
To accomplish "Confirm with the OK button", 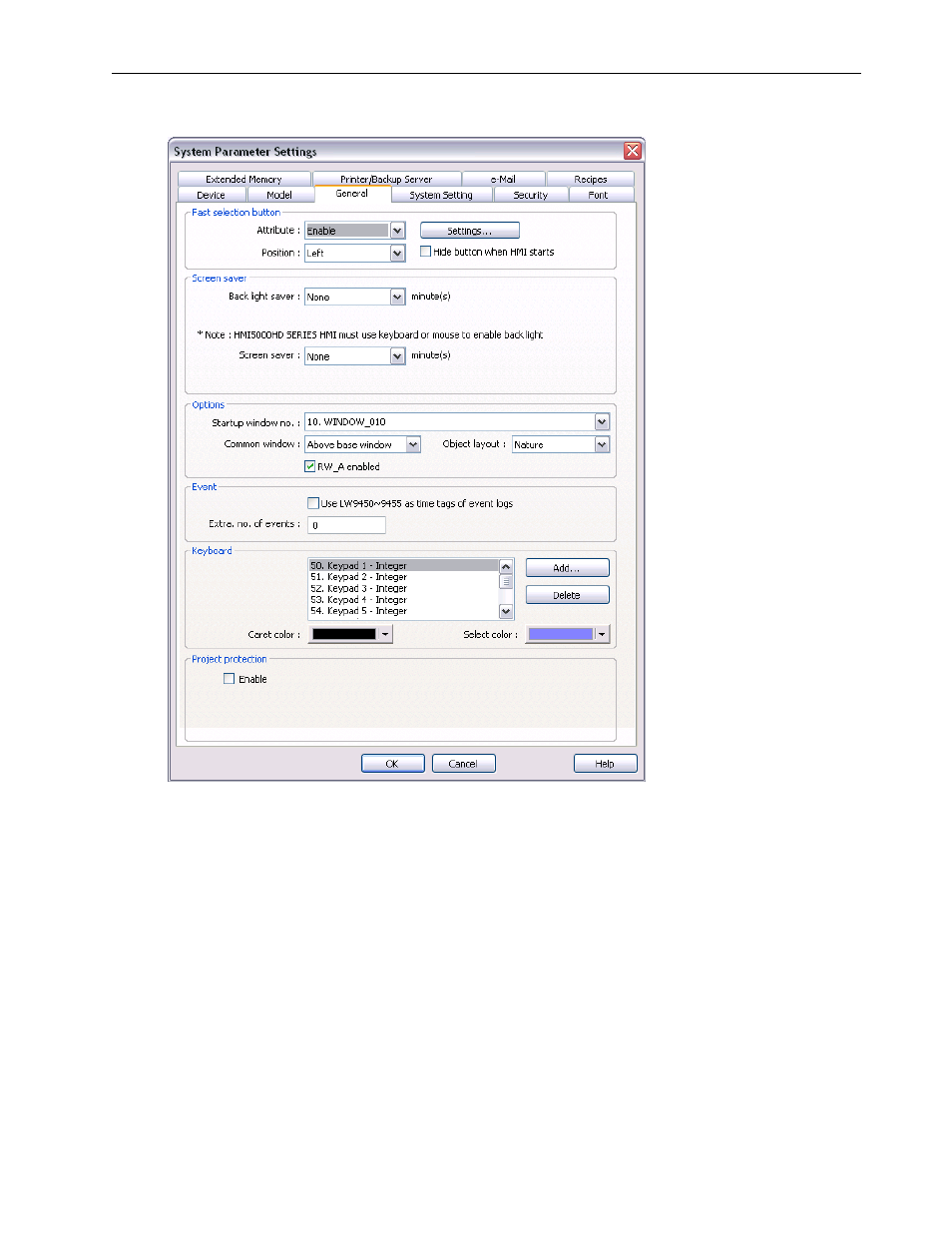I will [x=392, y=764].
